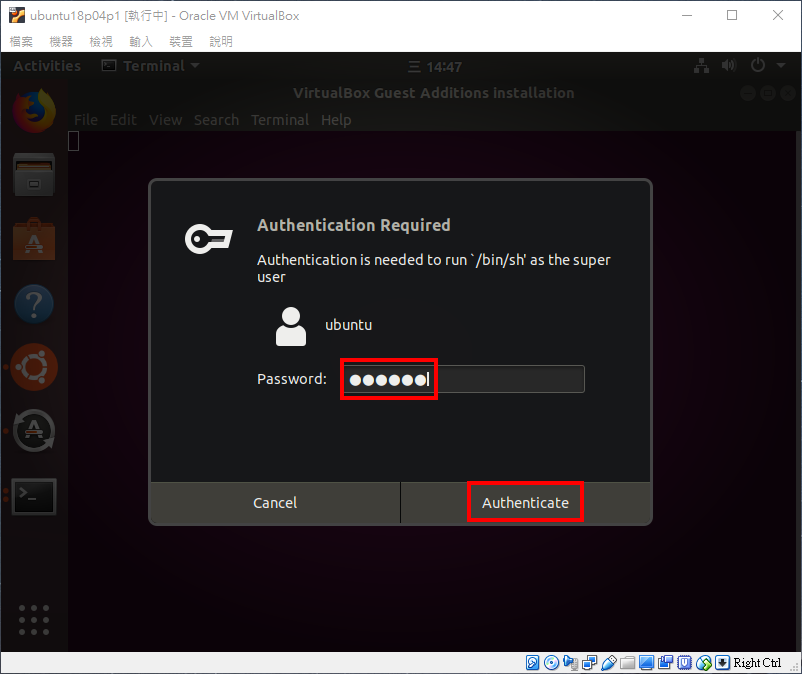Click the audio status icon
Viewport: 802px width, 674px height.
[x=570, y=663]
